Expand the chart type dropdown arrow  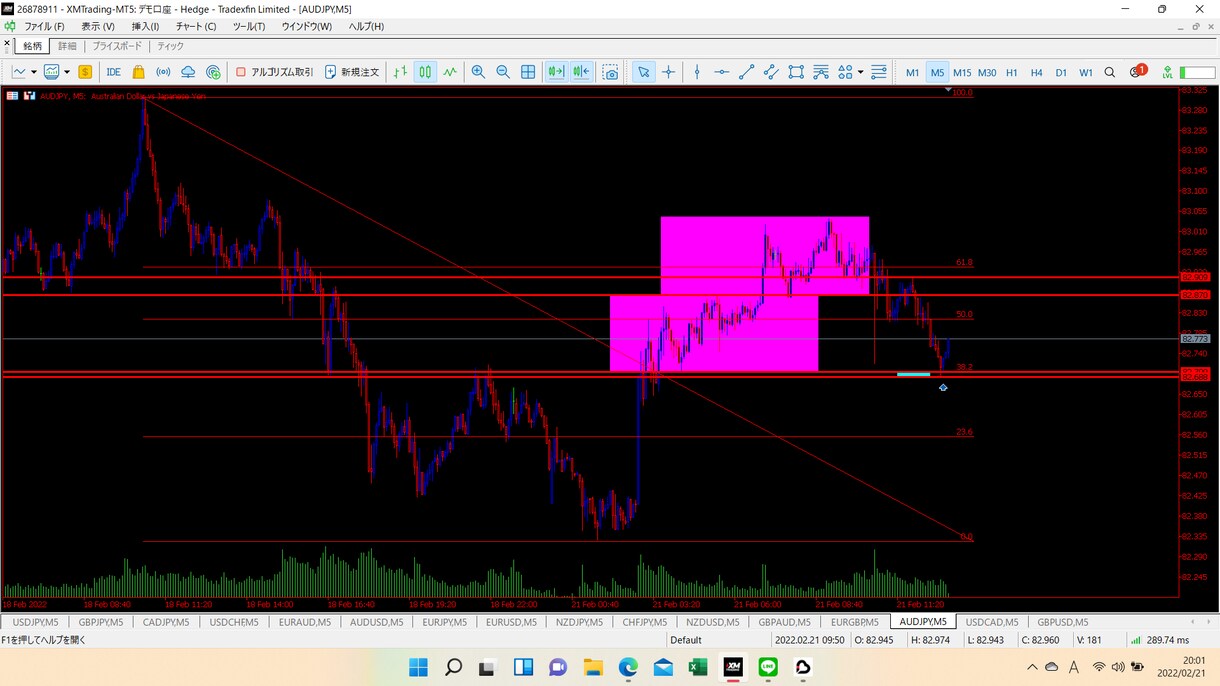click(34, 72)
